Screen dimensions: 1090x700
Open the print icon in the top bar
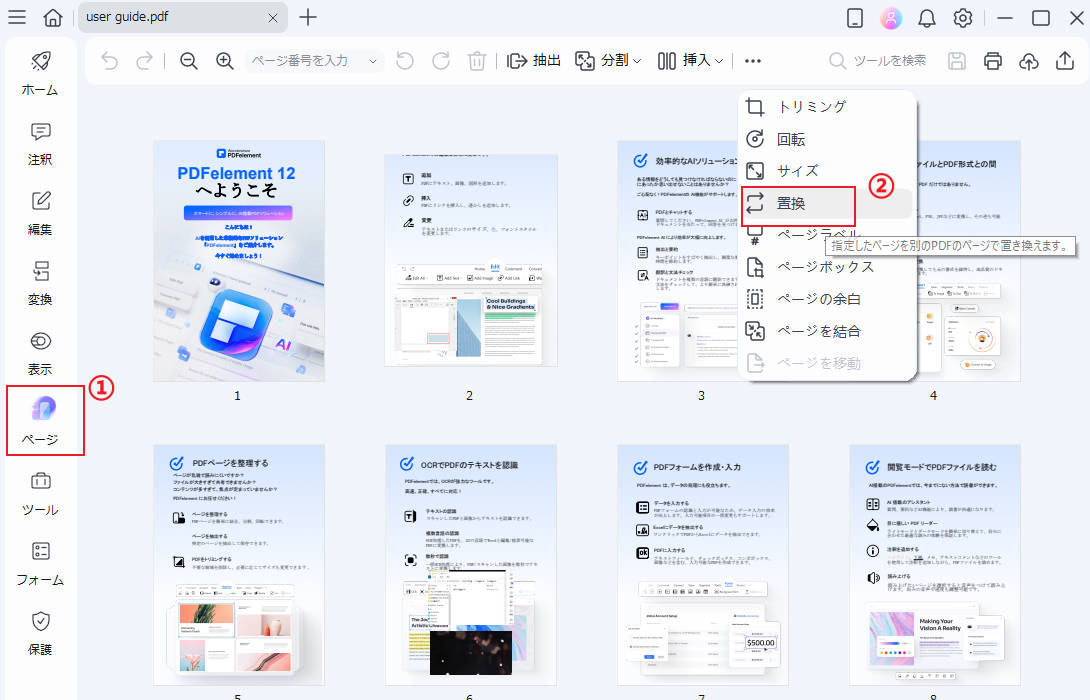coord(992,60)
